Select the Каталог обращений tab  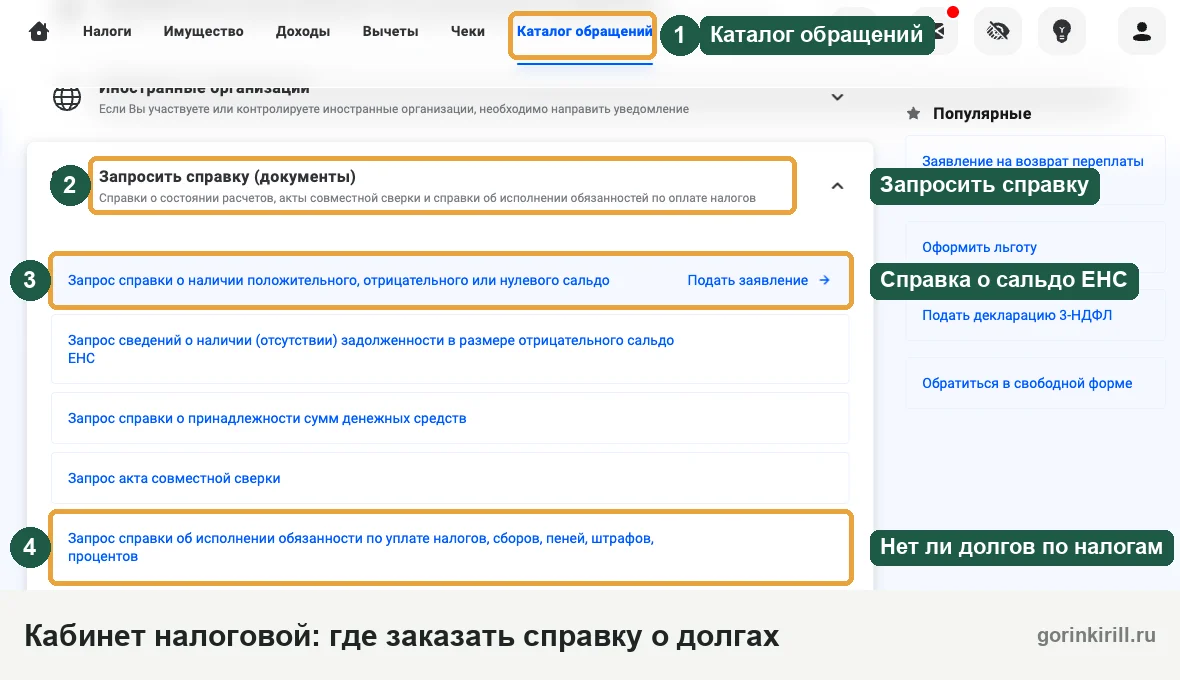(584, 32)
